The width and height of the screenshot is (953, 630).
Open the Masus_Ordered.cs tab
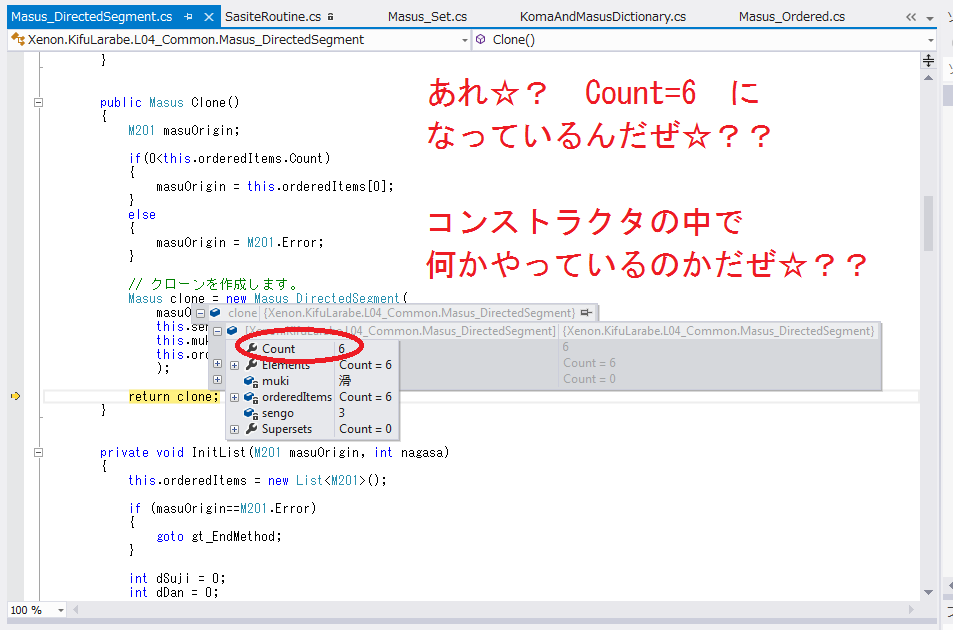(x=791, y=17)
